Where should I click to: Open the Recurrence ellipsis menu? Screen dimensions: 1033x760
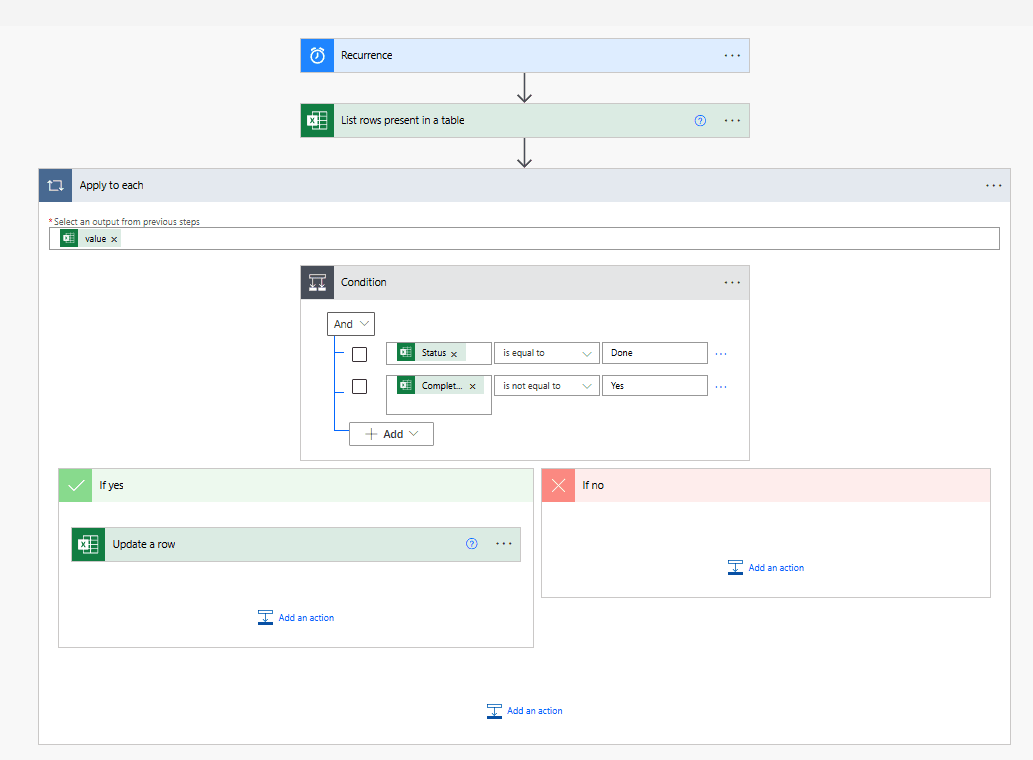click(x=732, y=55)
